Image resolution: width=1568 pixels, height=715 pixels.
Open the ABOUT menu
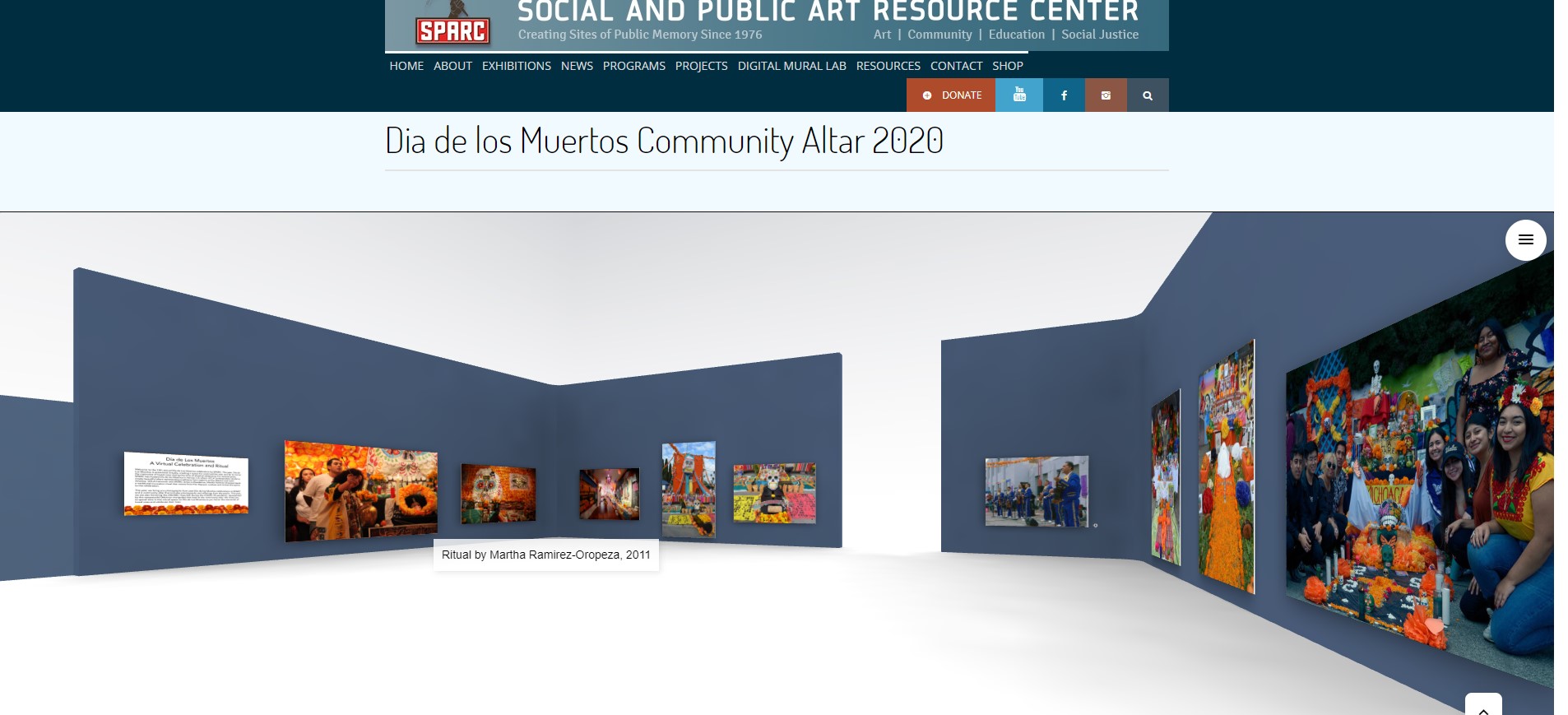pos(452,66)
